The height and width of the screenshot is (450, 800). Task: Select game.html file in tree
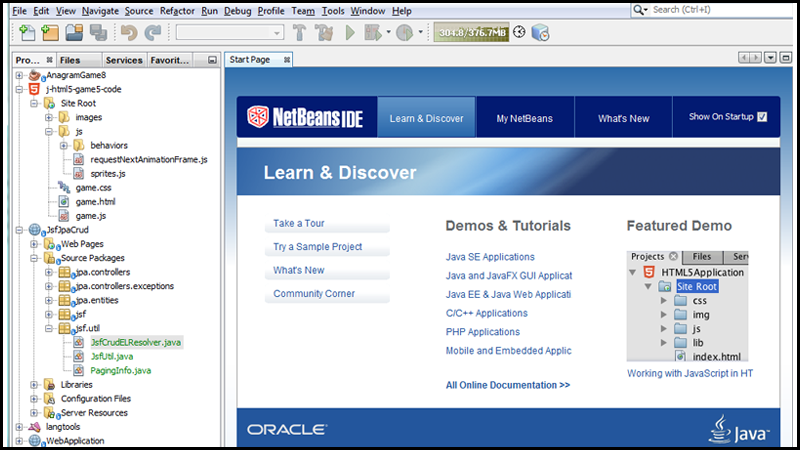(95, 202)
